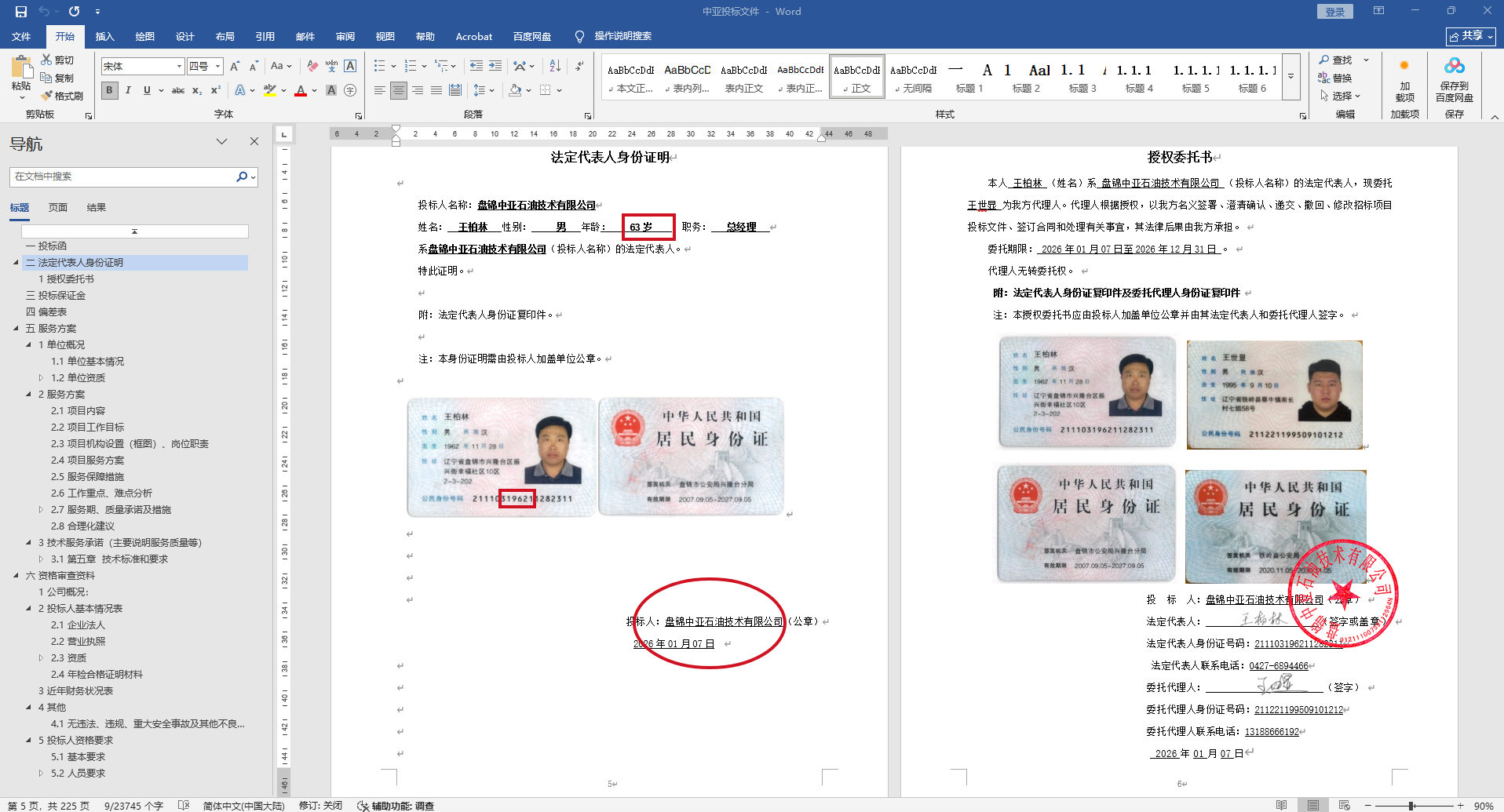Click the proofing check icon in status bar

click(184, 805)
